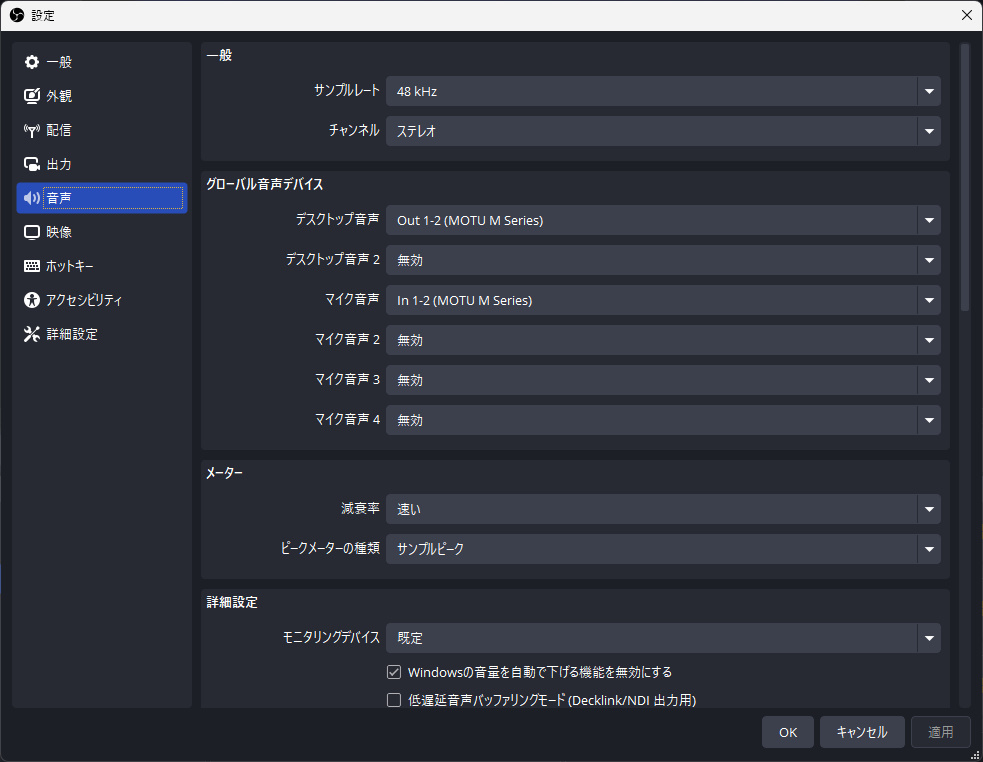Click the 外観 appearance icon in sidebar

pos(32,96)
